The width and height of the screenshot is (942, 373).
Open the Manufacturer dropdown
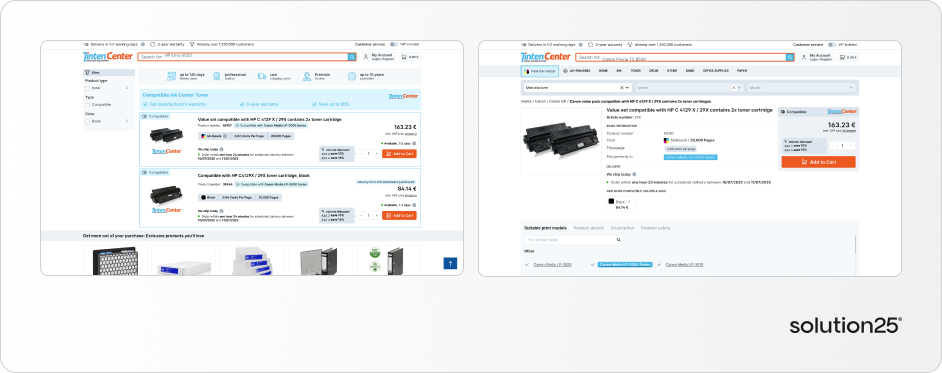click(x=577, y=88)
